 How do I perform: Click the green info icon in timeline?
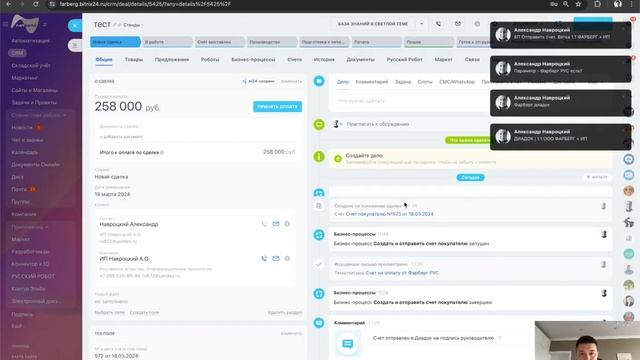pos(319,156)
